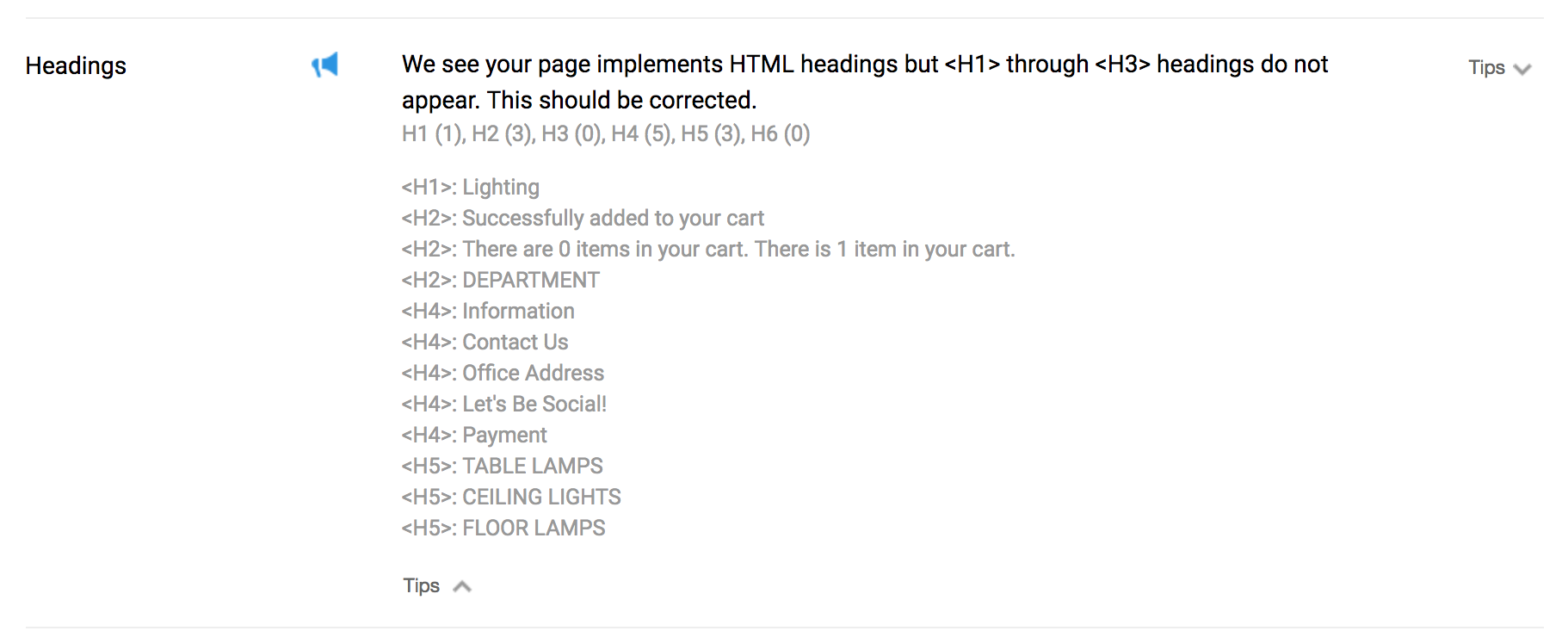Click the H1 Lighting heading entry

tap(470, 187)
